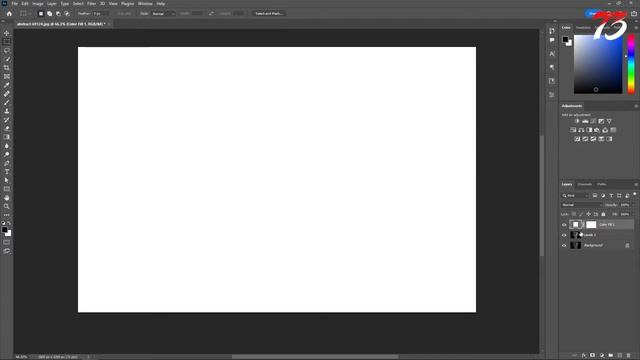Screen dimensions: 640x360
Task: Toggle lock all
Action: (603, 214)
